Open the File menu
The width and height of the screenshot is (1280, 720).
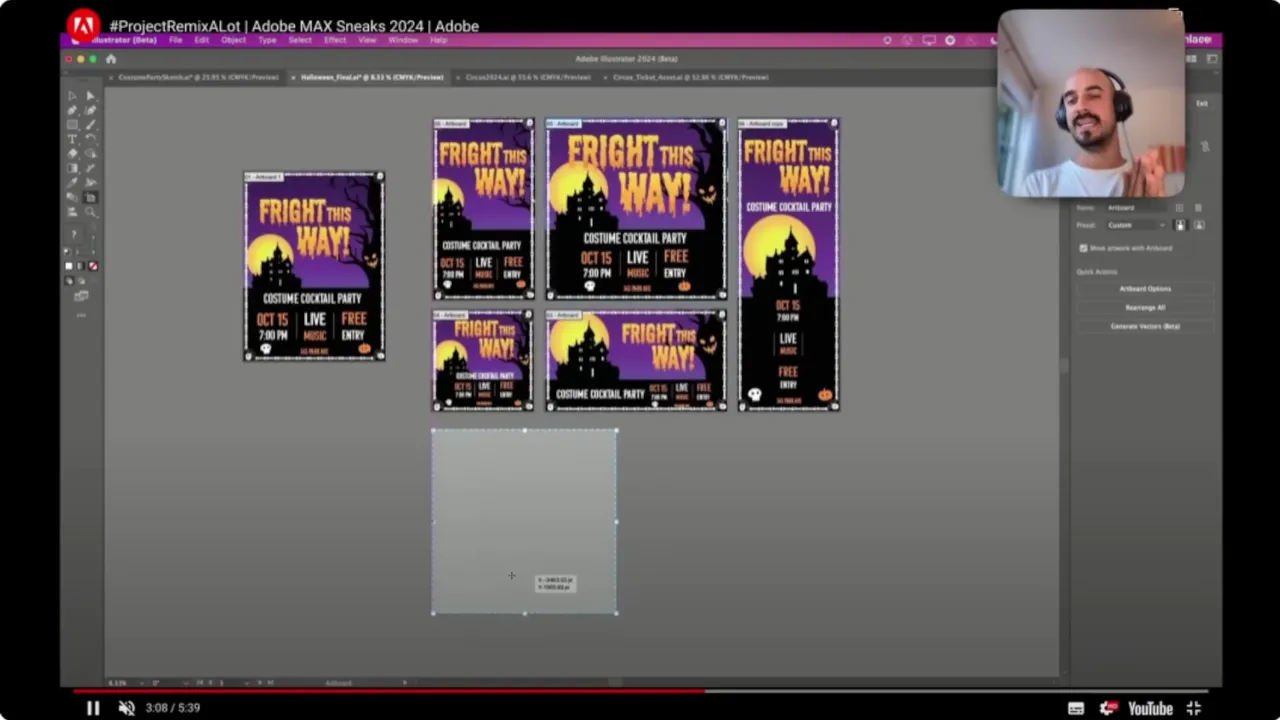[175, 40]
